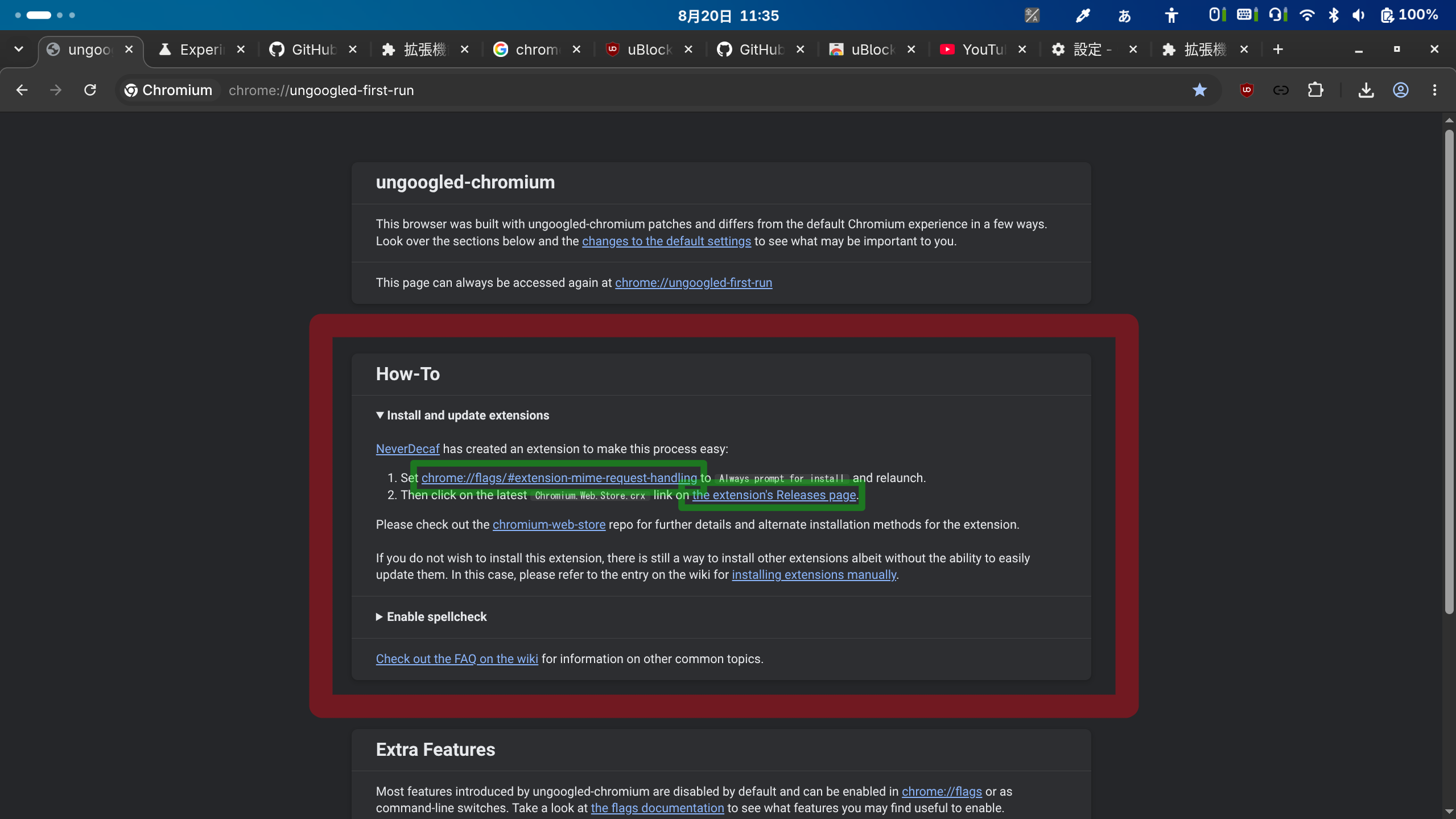The height and width of the screenshot is (819, 1456).
Task: Open extension-mime-request-handling flag link
Action: tap(559, 478)
